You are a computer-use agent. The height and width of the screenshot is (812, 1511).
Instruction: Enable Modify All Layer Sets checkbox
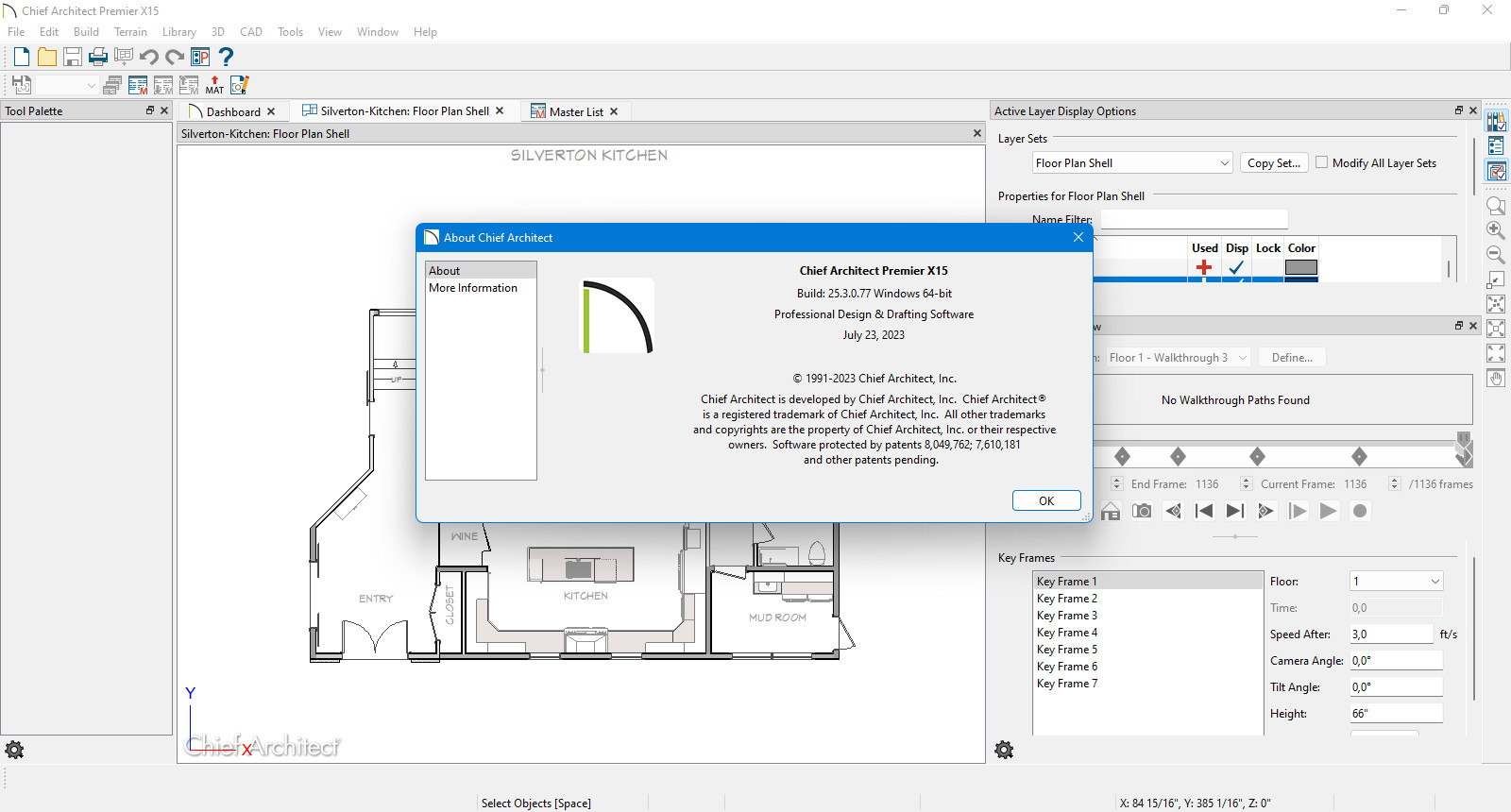tap(1322, 162)
